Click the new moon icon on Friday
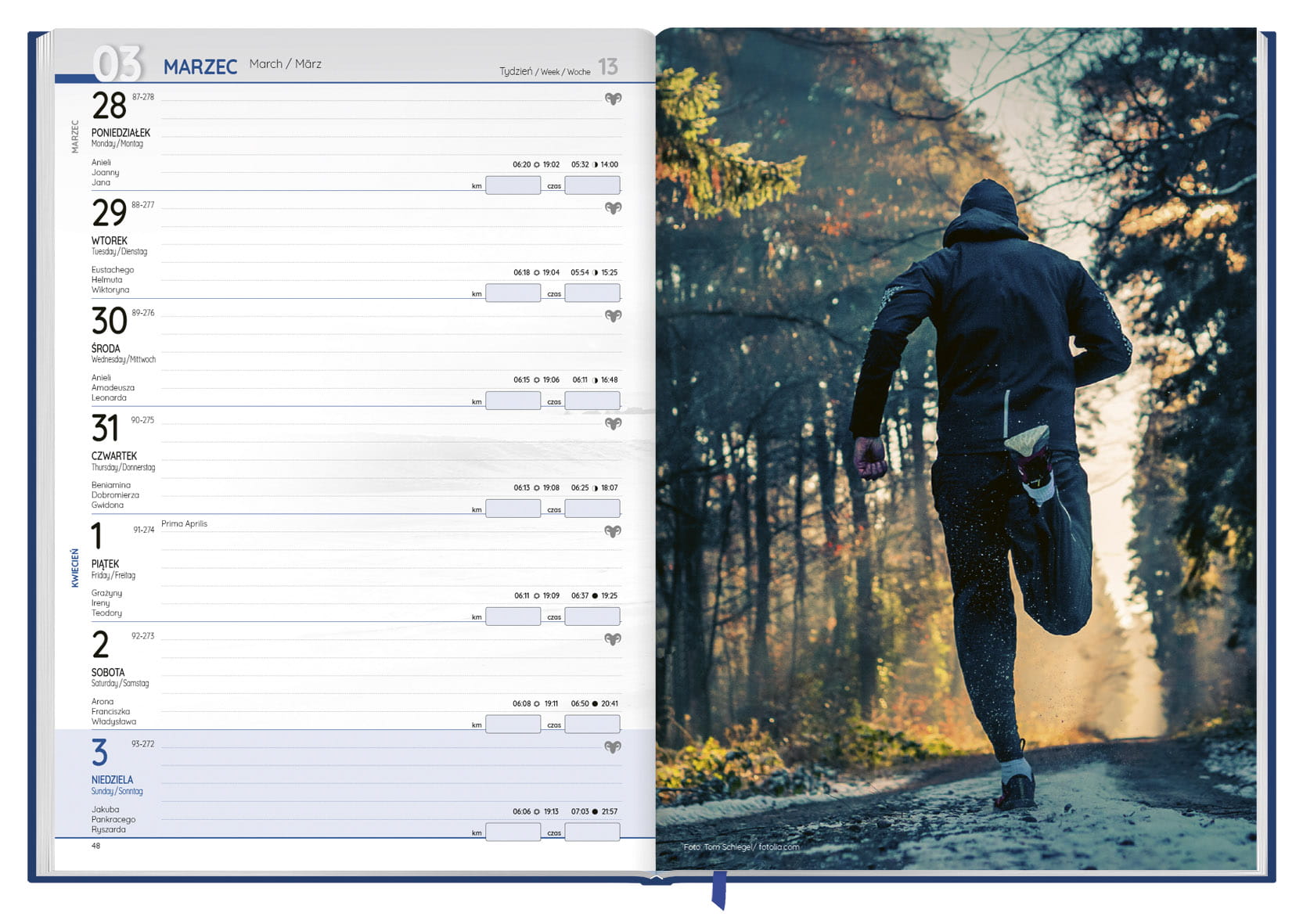Image resolution: width=1303 pixels, height=924 pixels. tap(595, 595)
